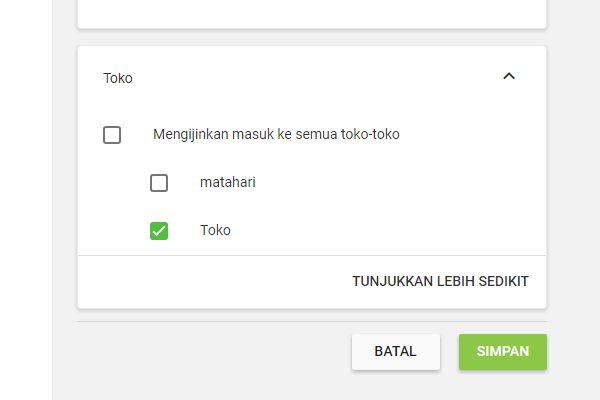
Task: Click the white left sidebar strip
Action: point(26,200)
